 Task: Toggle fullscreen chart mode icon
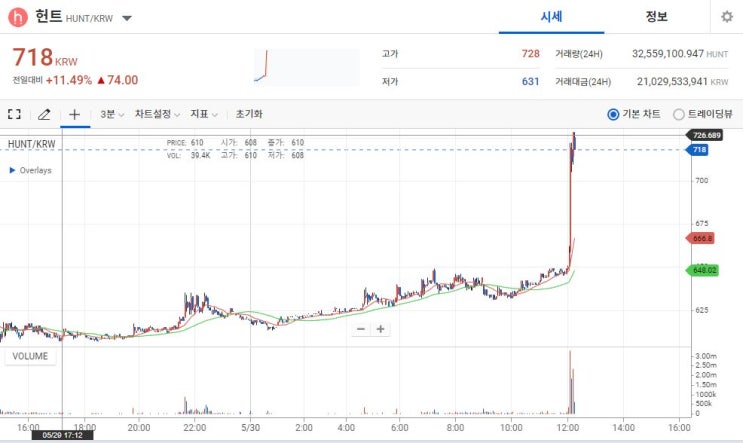click(15, 114)
